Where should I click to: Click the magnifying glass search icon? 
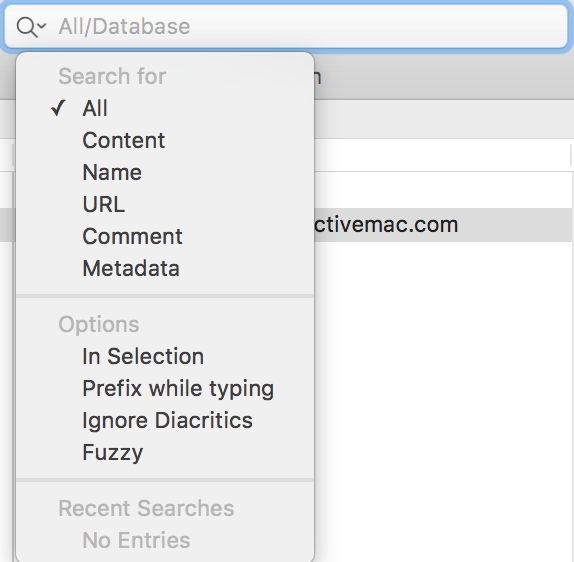pyautogui.click(x=27, y=27)
